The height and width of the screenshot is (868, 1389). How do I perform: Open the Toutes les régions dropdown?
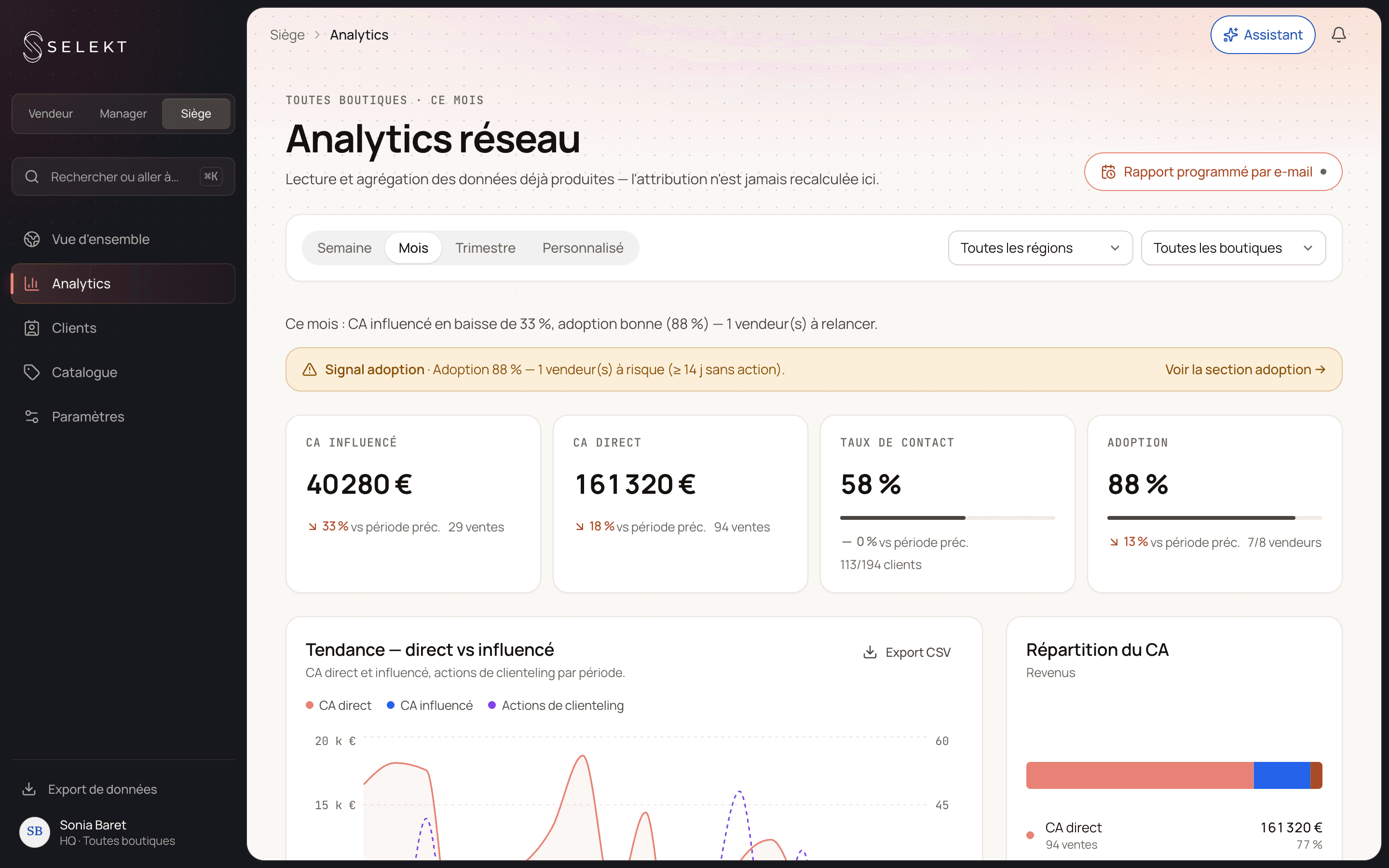tap(1040, 248)
